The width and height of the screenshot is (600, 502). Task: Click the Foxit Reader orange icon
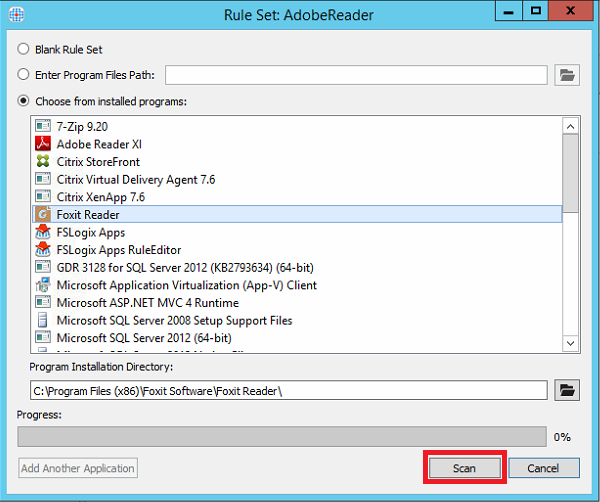click(43, 214)
